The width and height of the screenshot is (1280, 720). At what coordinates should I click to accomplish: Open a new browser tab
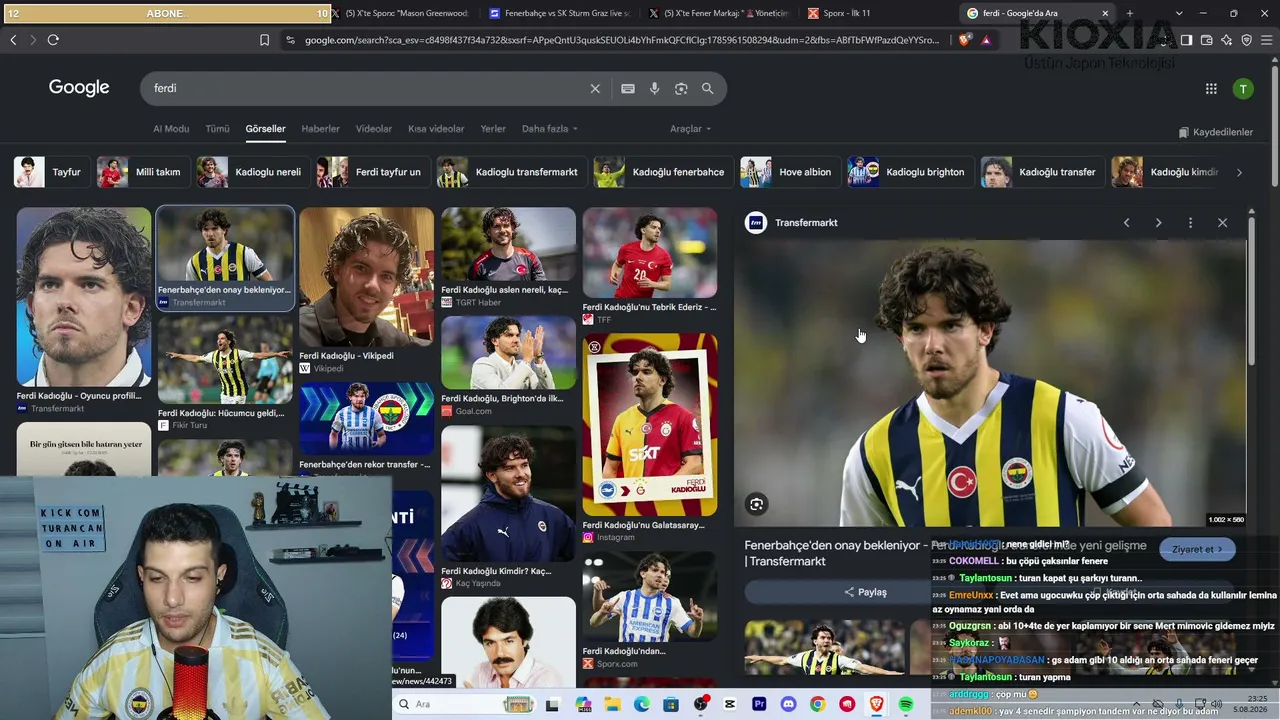click(1130, 13)
